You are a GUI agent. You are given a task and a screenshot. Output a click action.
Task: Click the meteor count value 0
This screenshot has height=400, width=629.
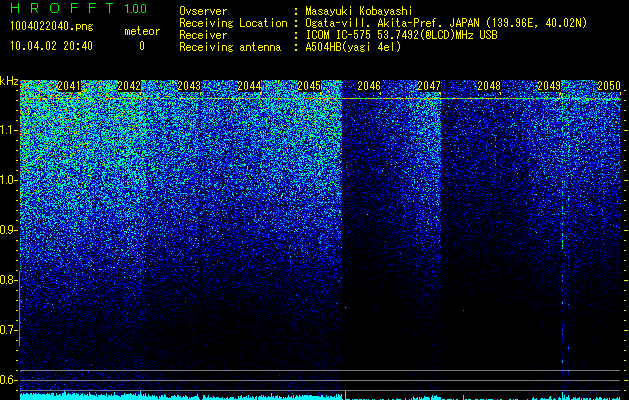[x=142, y=46]
